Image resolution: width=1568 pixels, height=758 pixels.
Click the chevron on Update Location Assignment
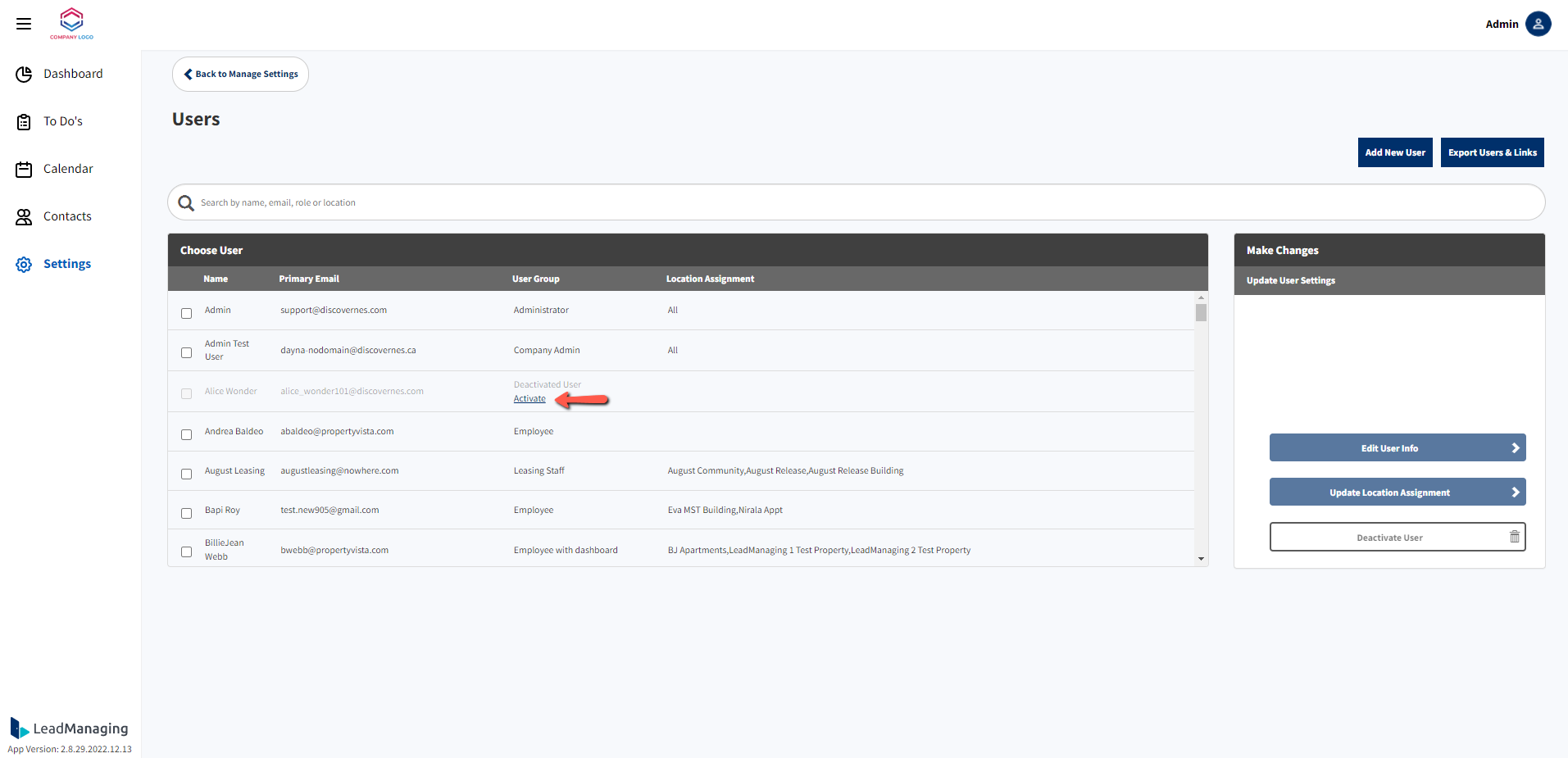(x=1516, y=492)
